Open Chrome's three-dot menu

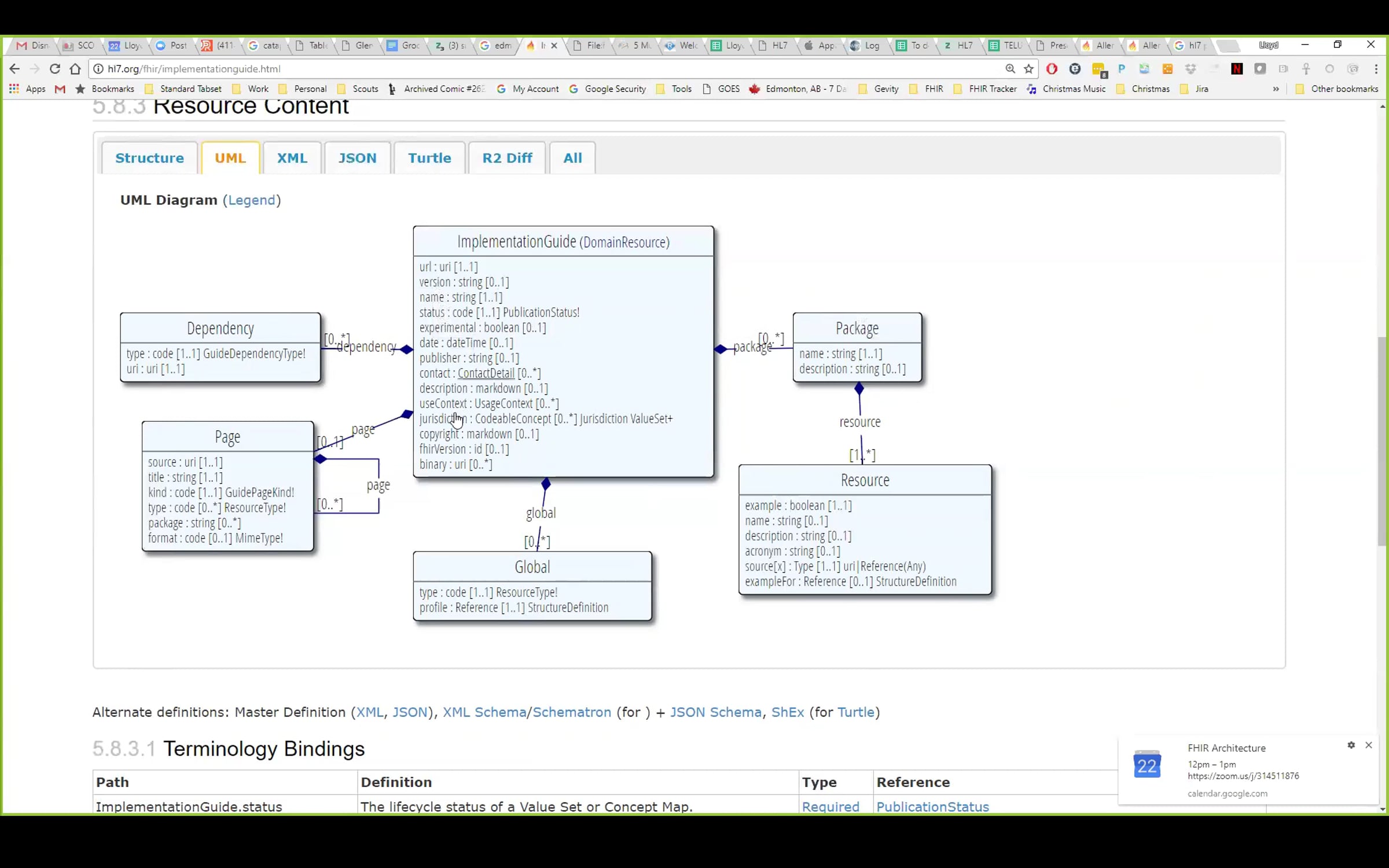(x=1376, y=69)
